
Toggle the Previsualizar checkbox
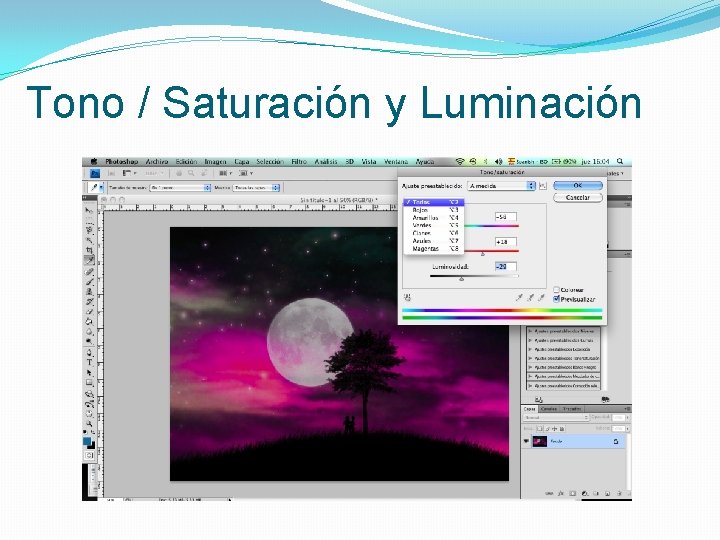(556, 299)
